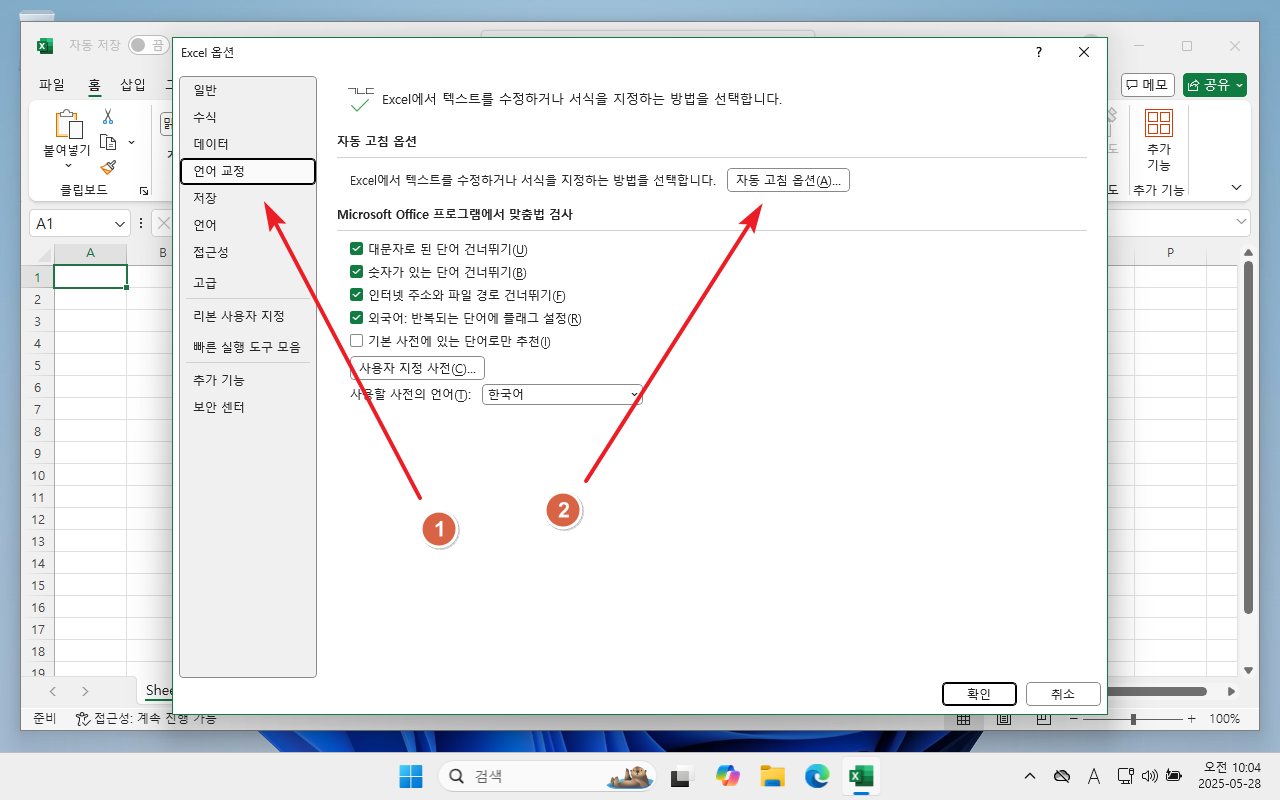The height and width of the screenshot is (800, 1280).
Task: Open the Windows Start menu
Action: [411, 776]
